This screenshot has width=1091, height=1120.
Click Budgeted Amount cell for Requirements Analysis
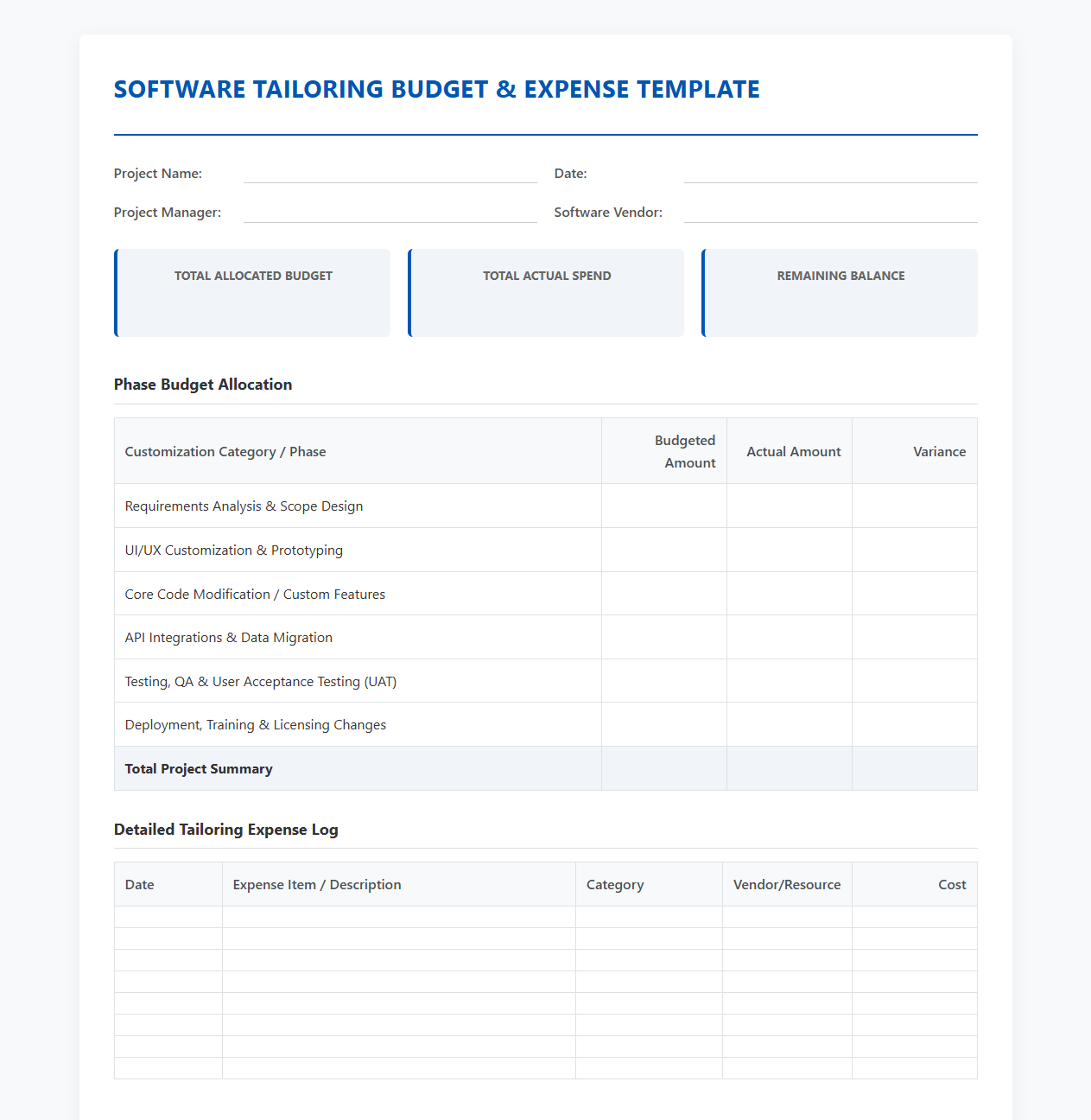[664, 506]
